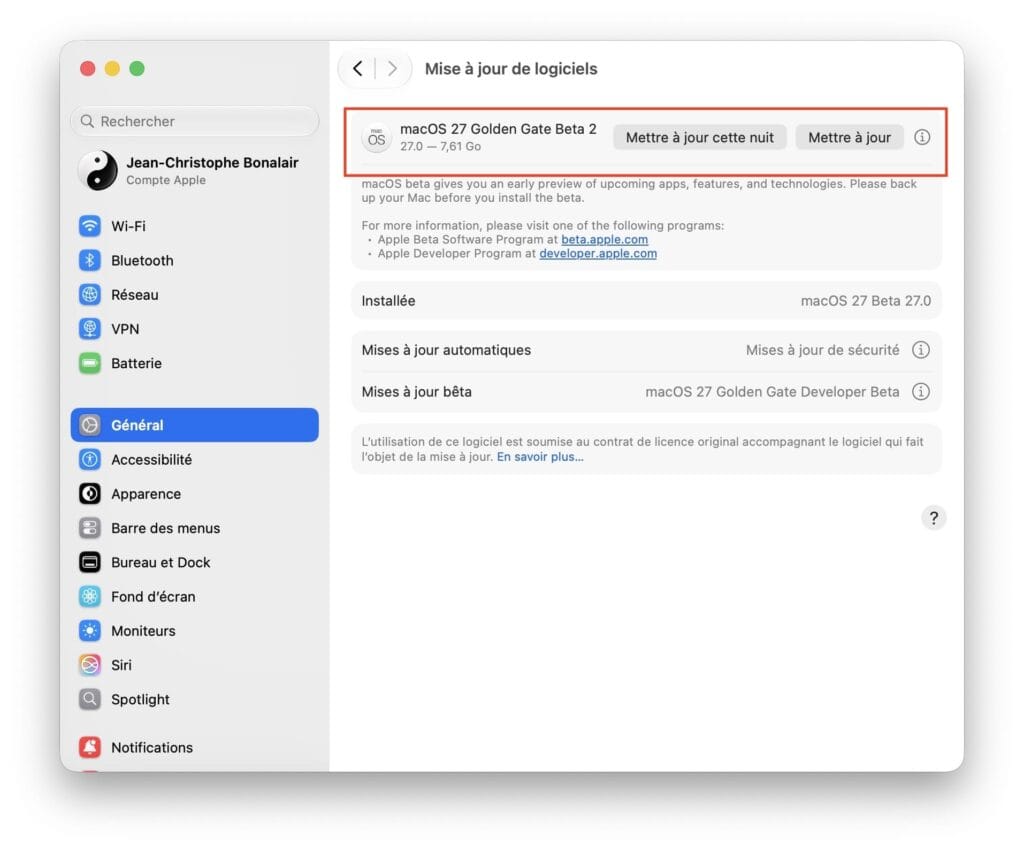Click the yin-yang account avatar
Screen dimensions: 1024x851
pyautogui.click(x=98, y=170)
